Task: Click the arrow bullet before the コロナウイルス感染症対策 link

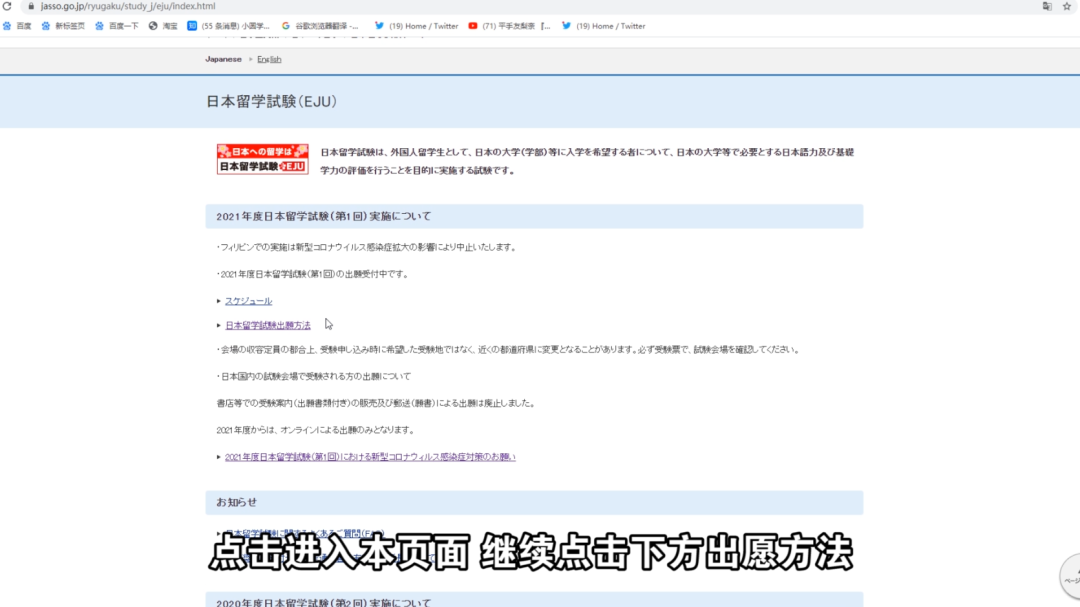Action: click(x=219, y=457)
